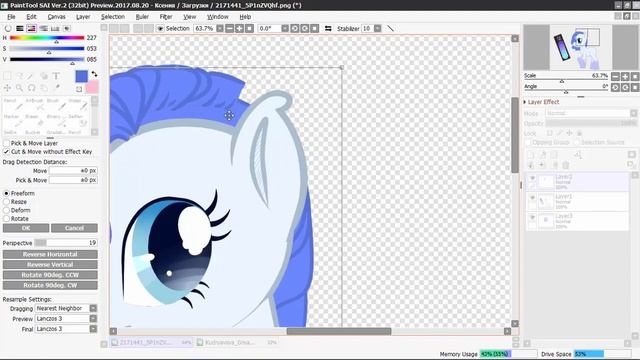Toggle the color mixer panel icon

pos(43,28)
